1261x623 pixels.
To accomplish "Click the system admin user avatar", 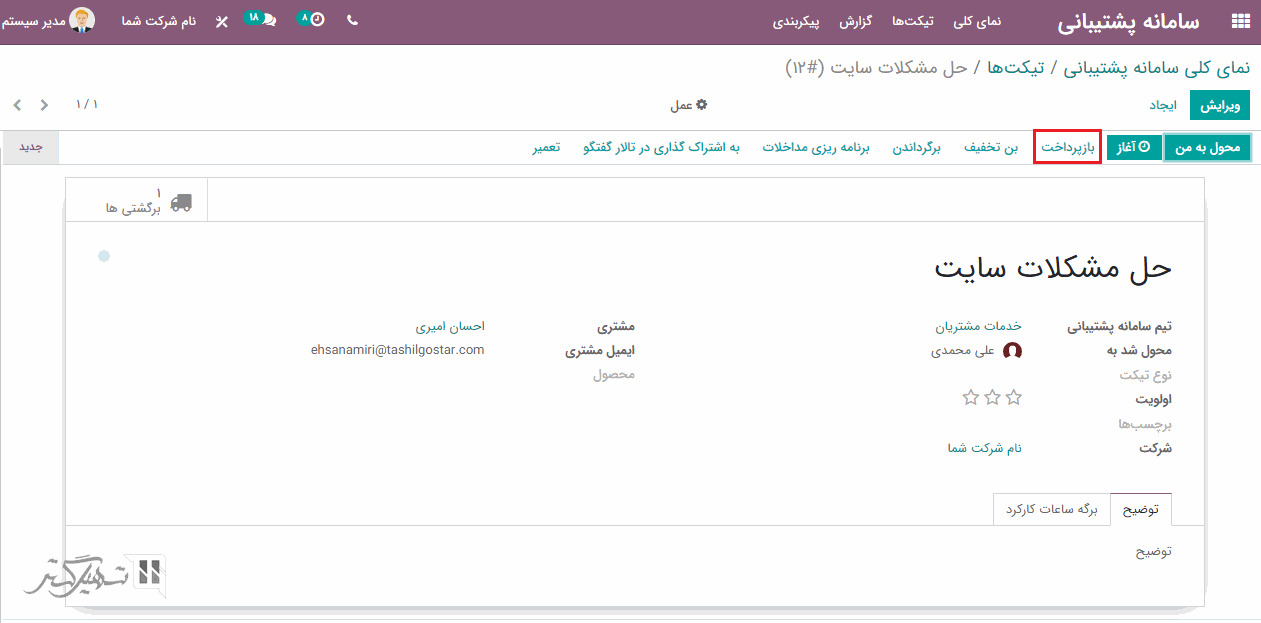I will [82, 20].
